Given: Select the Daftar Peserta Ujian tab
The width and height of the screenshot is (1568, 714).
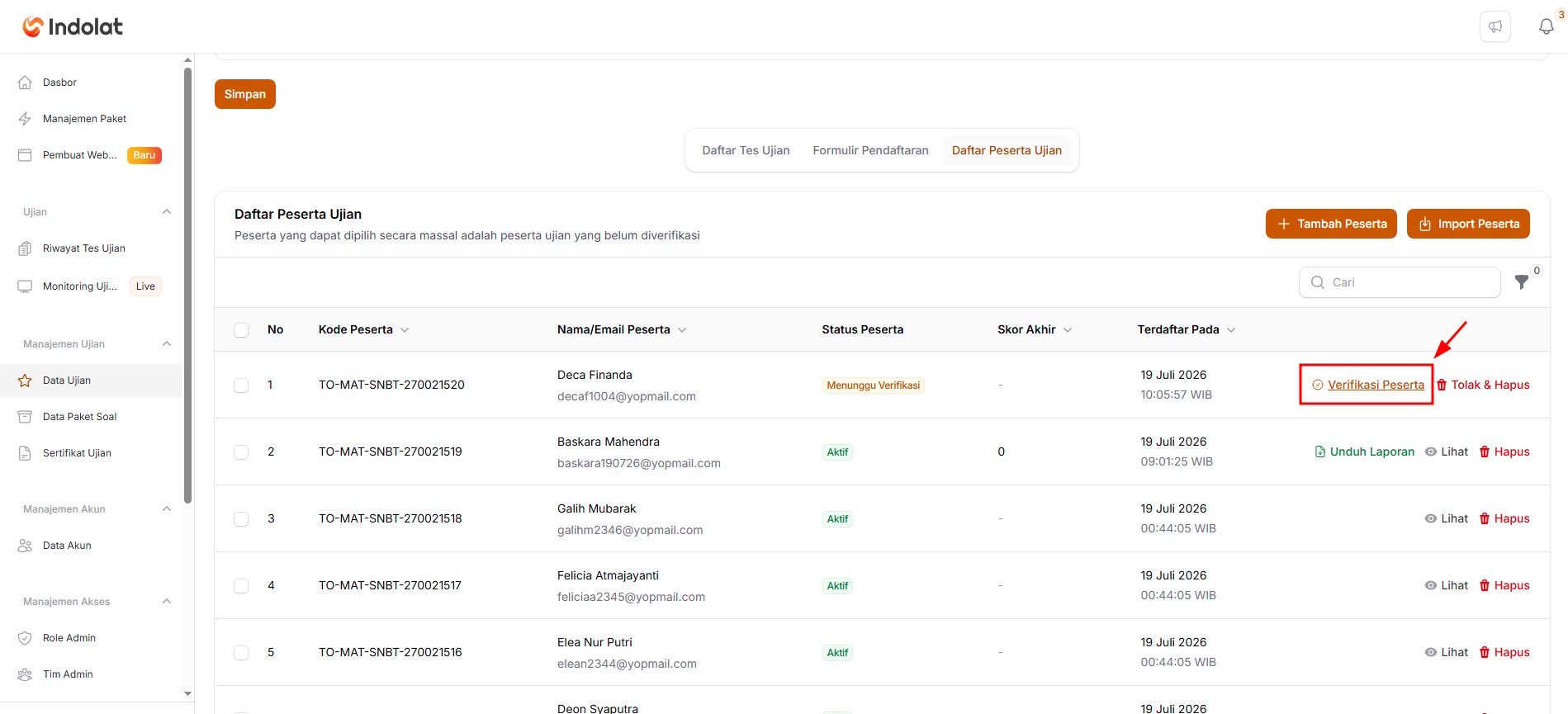Looking at the screenshot, I should pyautogui.click(x=1007, y=150).
